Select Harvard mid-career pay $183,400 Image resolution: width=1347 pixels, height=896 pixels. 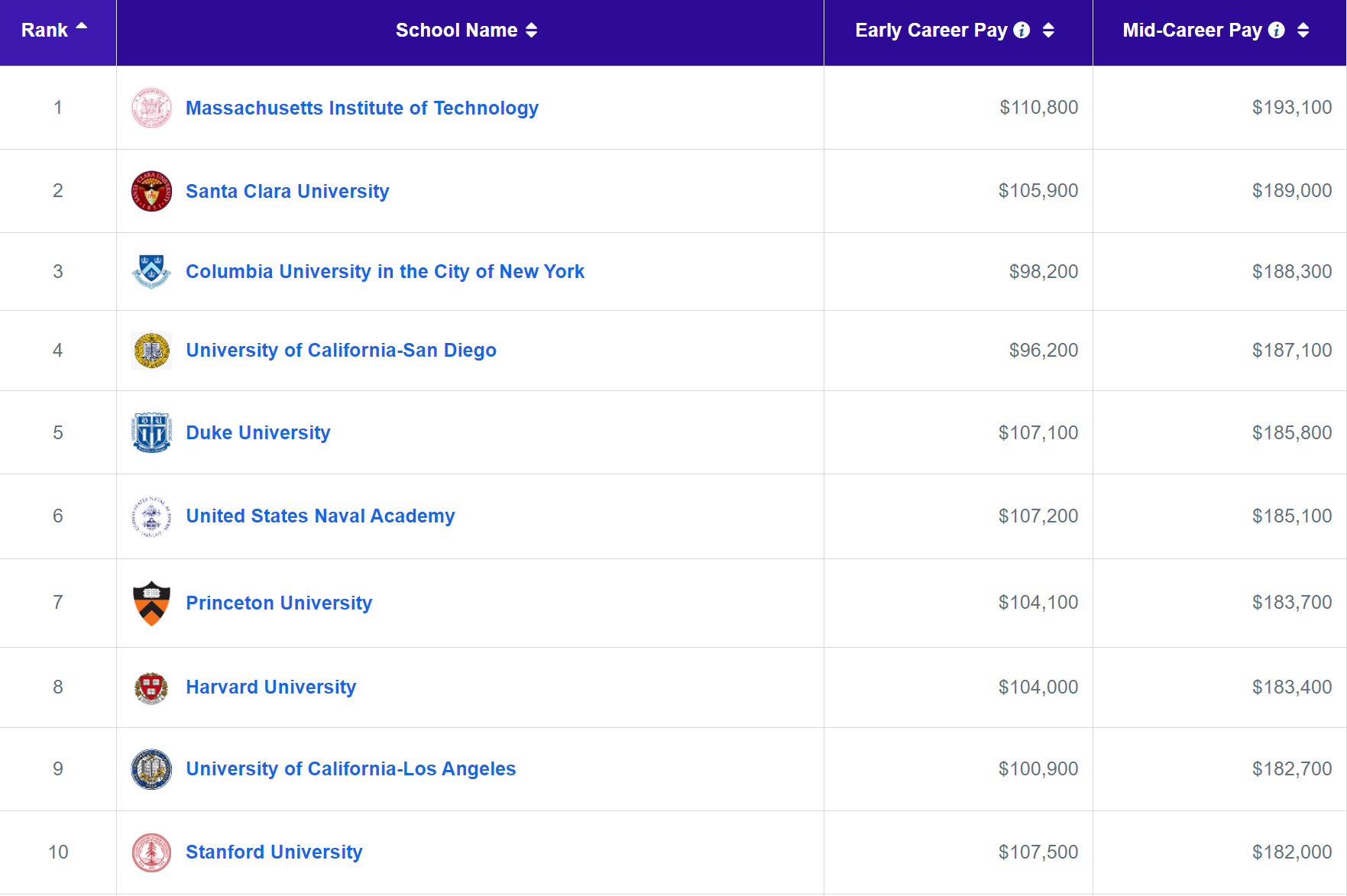click(x=1292, y=687)
